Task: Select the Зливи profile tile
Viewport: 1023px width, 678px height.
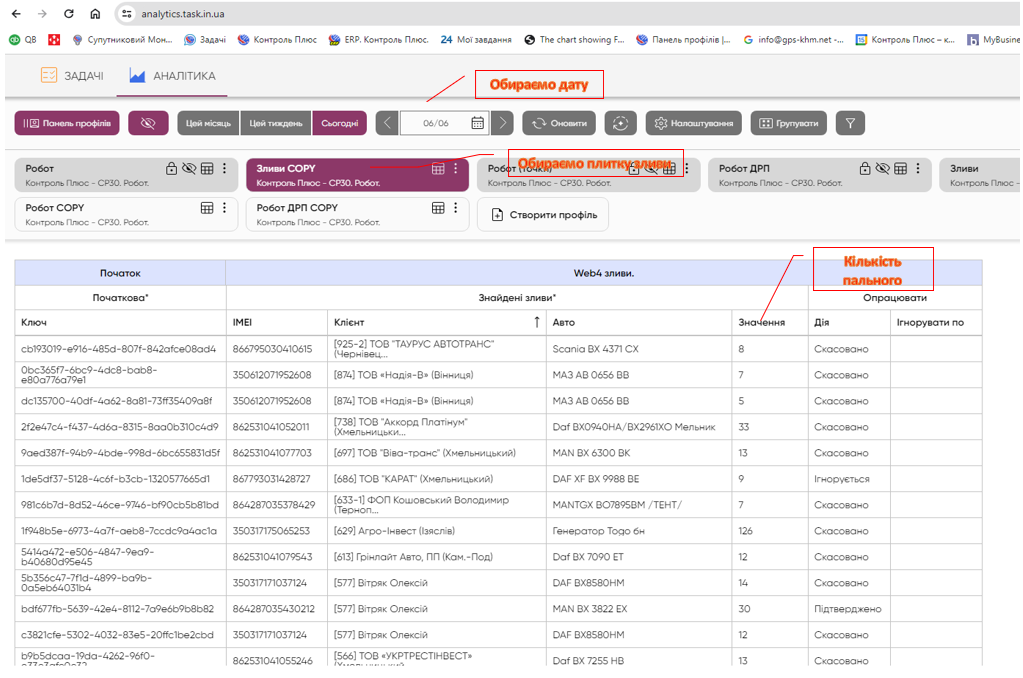Action: (x=981, y=175)
